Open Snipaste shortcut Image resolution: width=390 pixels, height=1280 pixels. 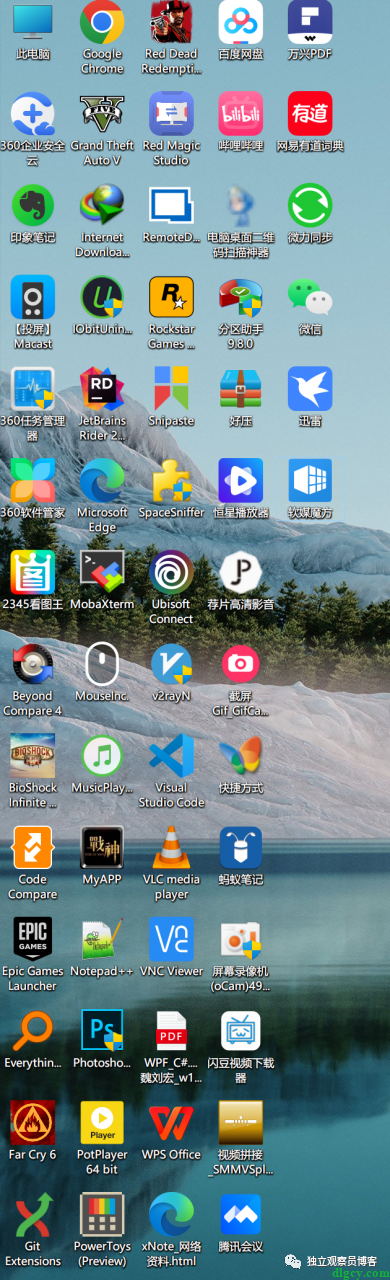click(x=171, y=388)
